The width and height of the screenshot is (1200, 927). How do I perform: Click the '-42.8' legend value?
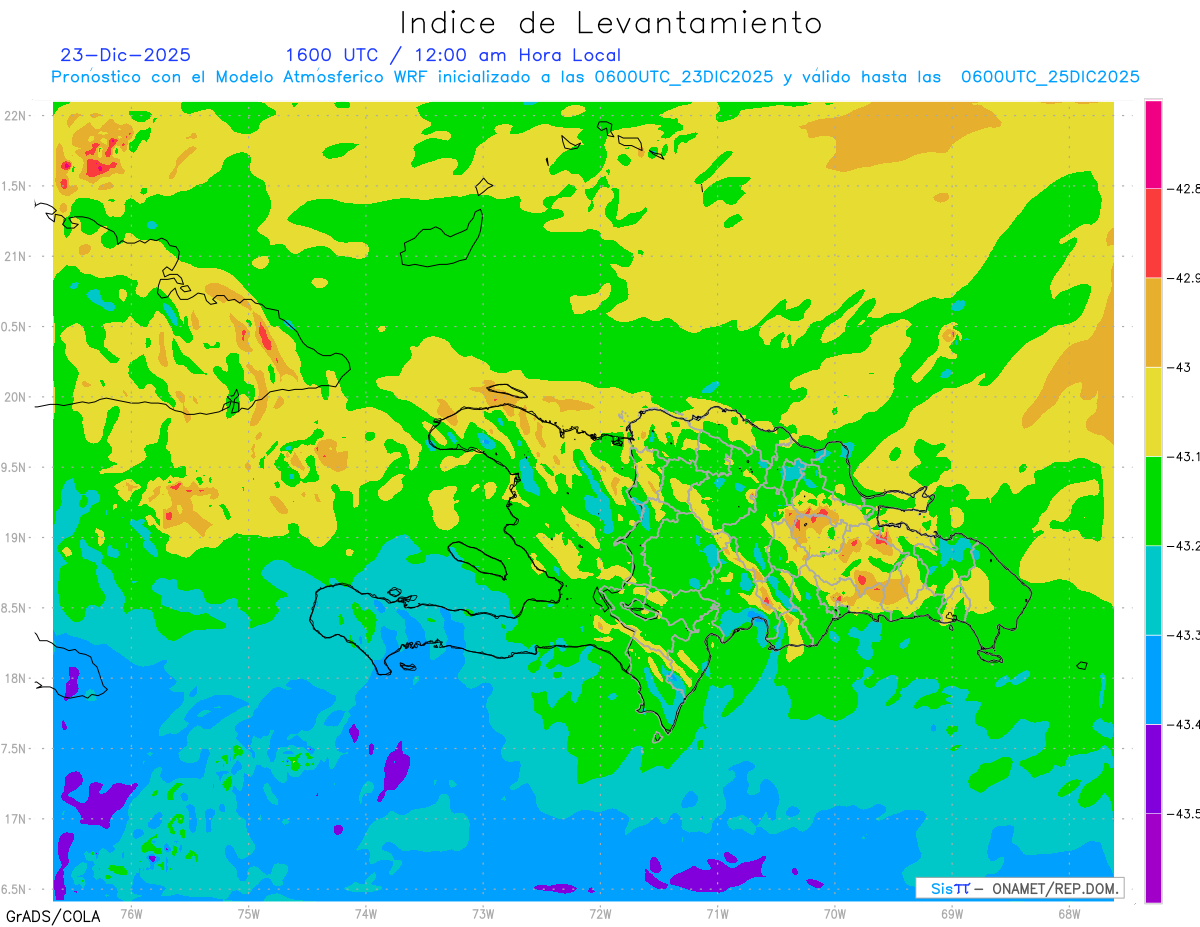1182,189
